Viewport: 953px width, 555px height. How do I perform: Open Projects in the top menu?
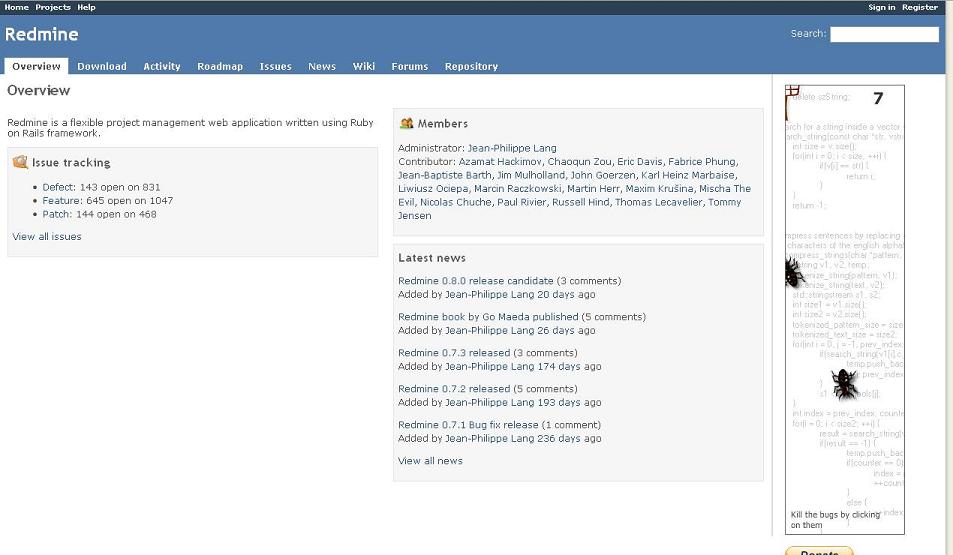pos(53,7)
